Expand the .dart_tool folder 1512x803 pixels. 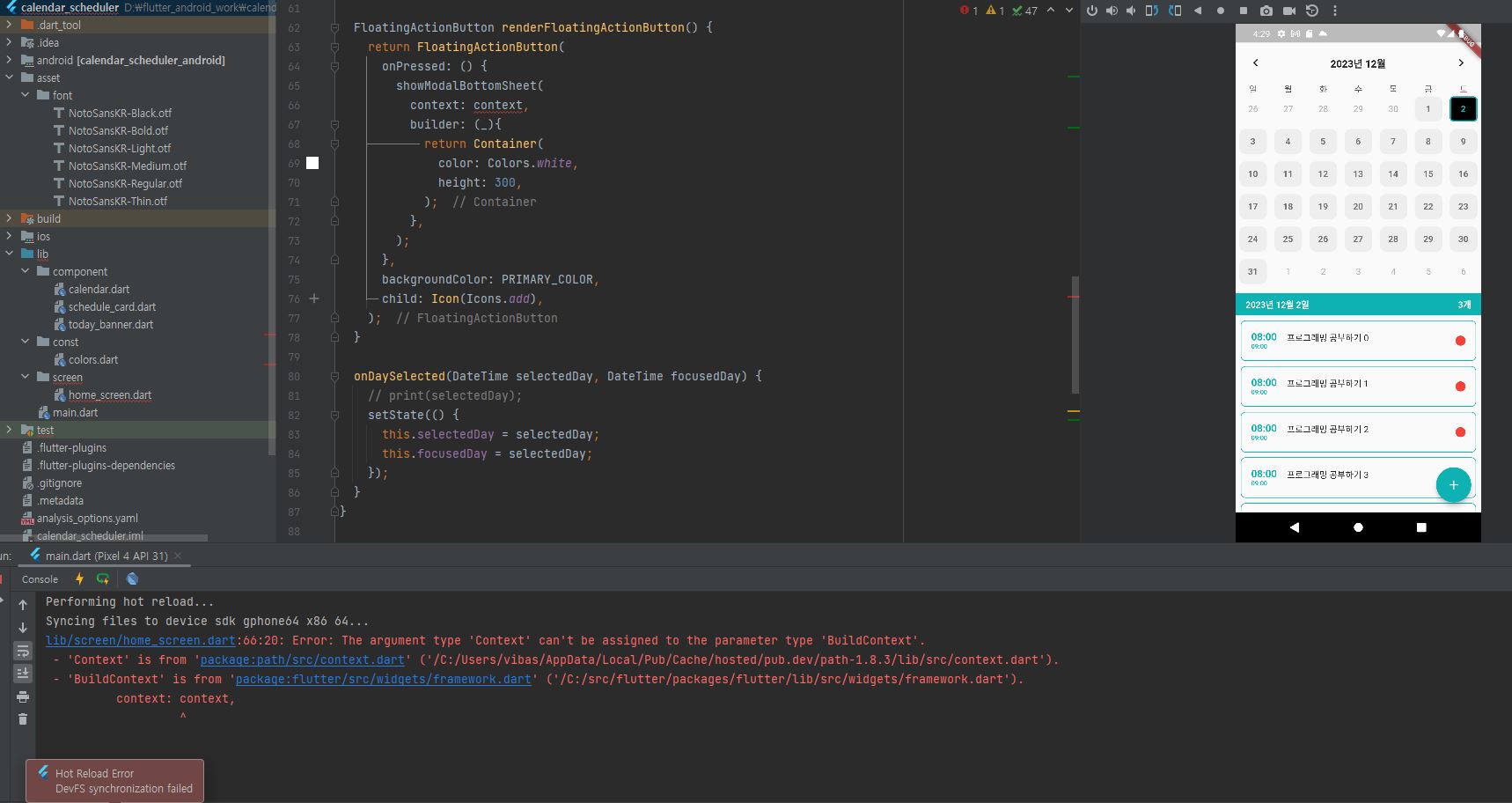(10, 25)
